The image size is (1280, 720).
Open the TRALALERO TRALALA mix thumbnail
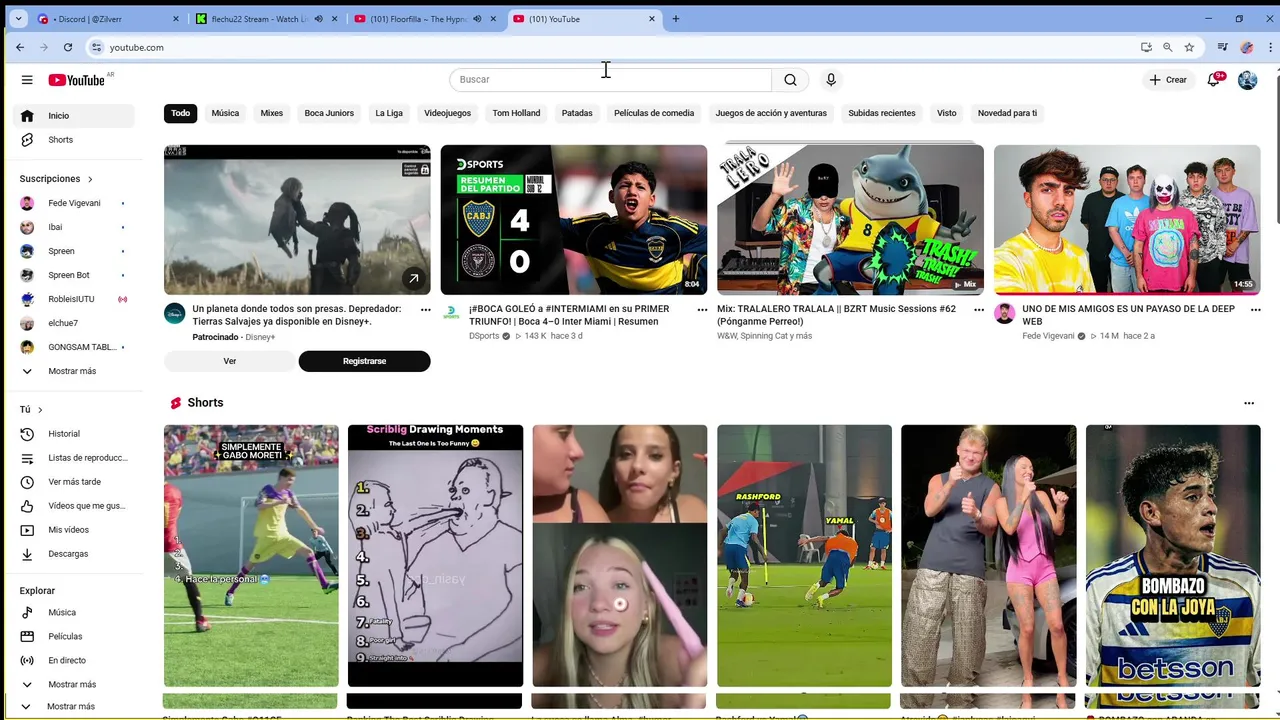(x=850, y=220)
